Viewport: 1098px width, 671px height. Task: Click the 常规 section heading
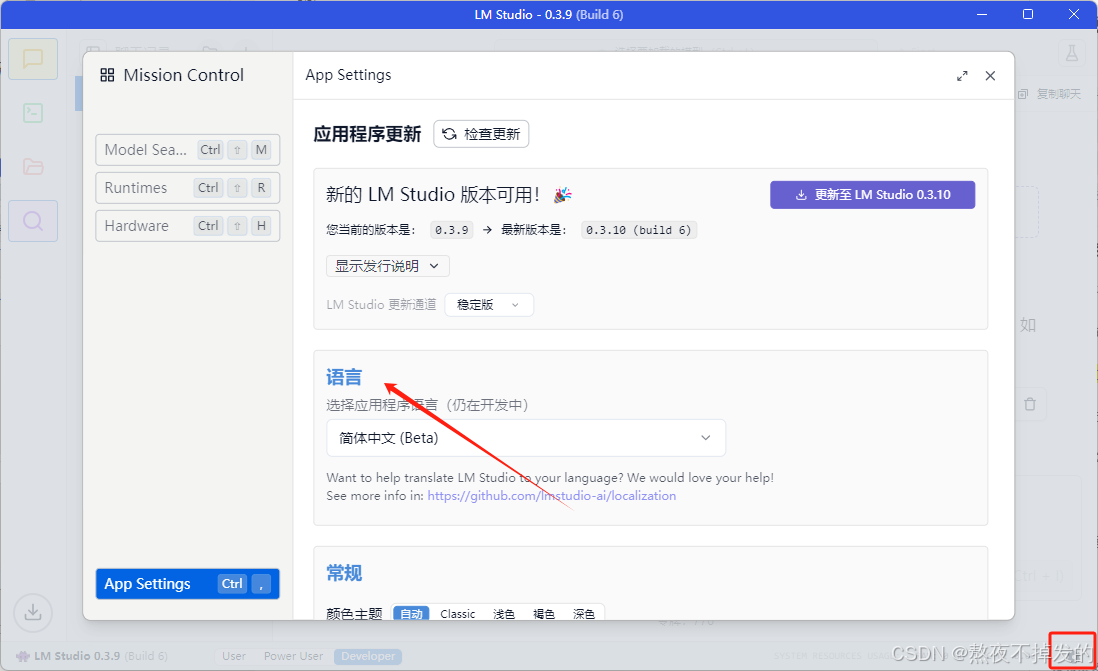pos(344,573)
